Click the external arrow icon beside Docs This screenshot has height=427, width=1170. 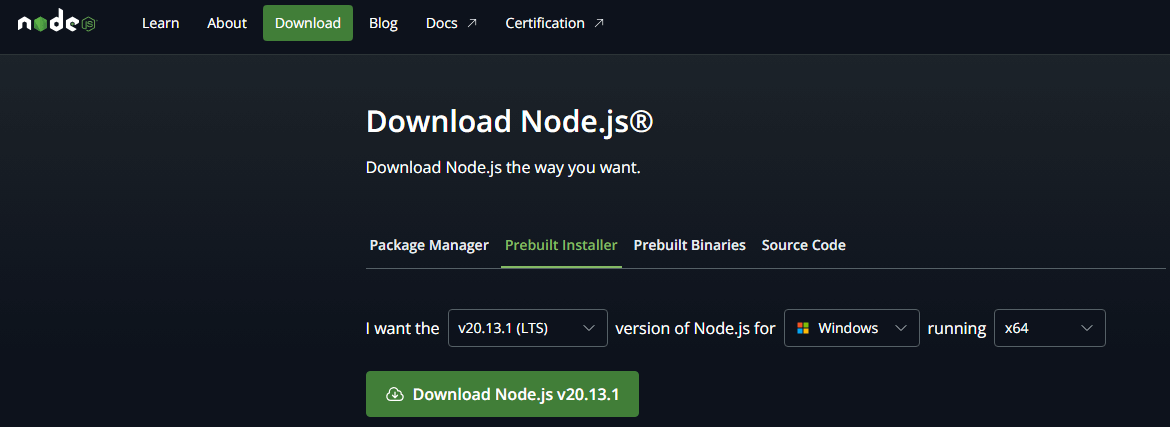[x=471, y=23]
